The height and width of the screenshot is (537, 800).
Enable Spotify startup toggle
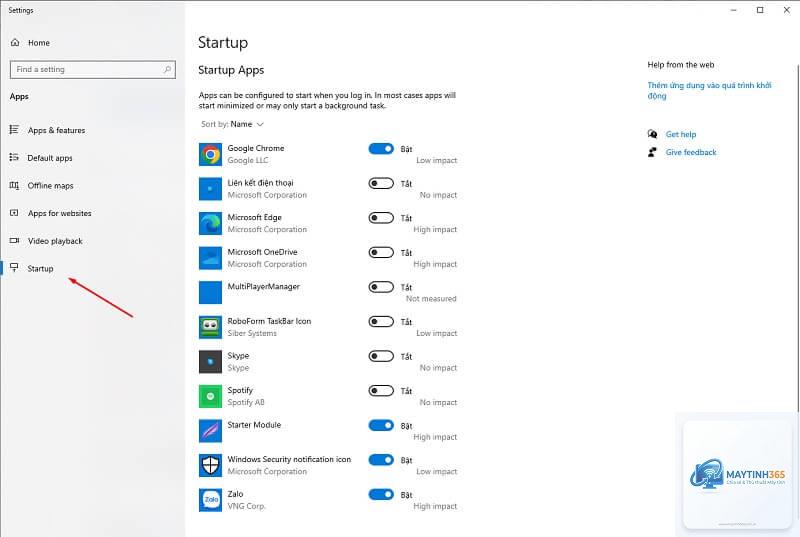click(381, 391)
